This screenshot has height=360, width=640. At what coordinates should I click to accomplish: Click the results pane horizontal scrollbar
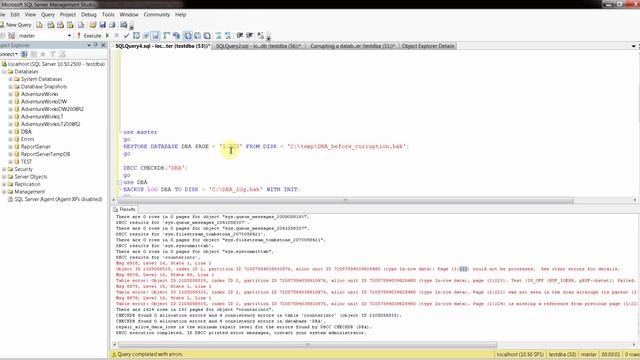307,344
